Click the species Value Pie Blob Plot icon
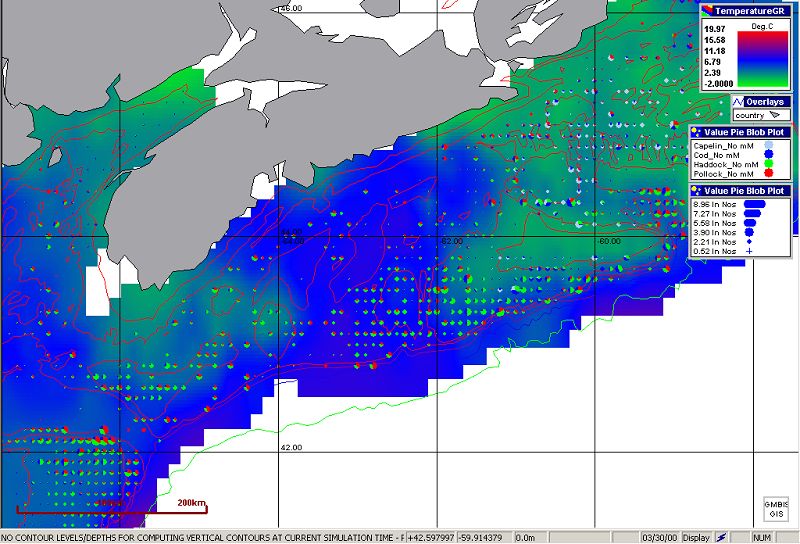 pyautogui.click(x=696, y=131)
